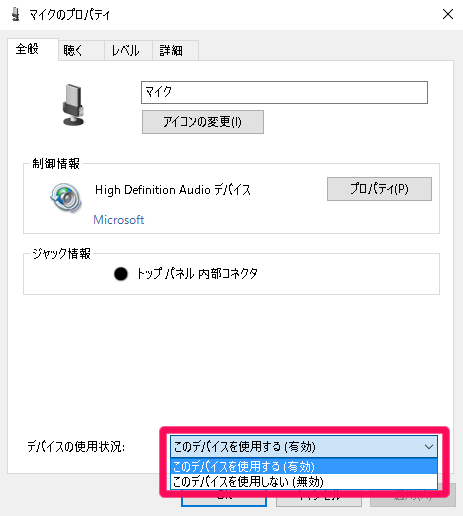Click the Microsoft link

[119, 220]
